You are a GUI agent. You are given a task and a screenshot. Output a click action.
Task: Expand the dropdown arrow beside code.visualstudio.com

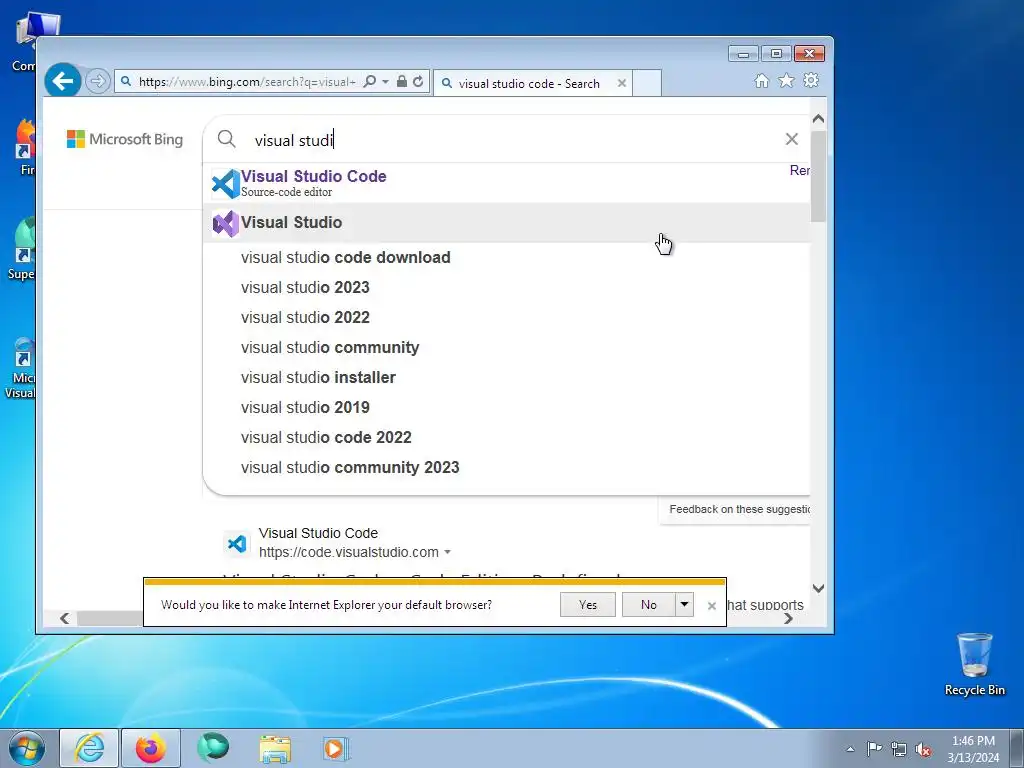pos(447,552)
